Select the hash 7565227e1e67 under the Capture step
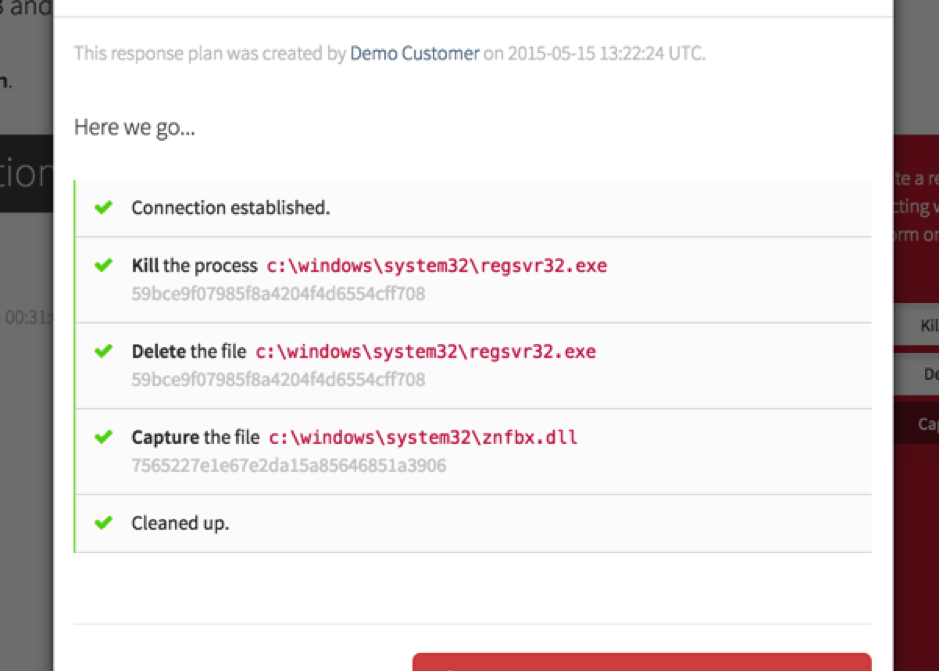The image size is (940, 671). [x=288, y=466]
